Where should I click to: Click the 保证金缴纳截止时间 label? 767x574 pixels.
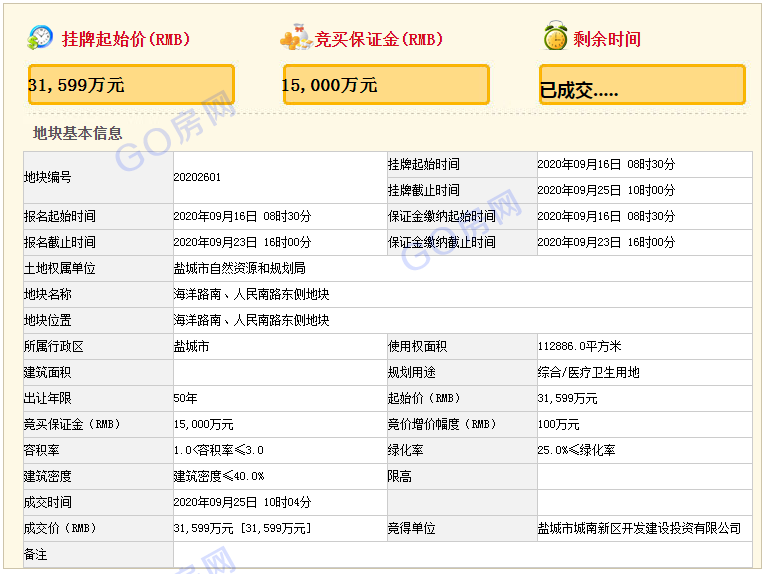pos(442,242)
